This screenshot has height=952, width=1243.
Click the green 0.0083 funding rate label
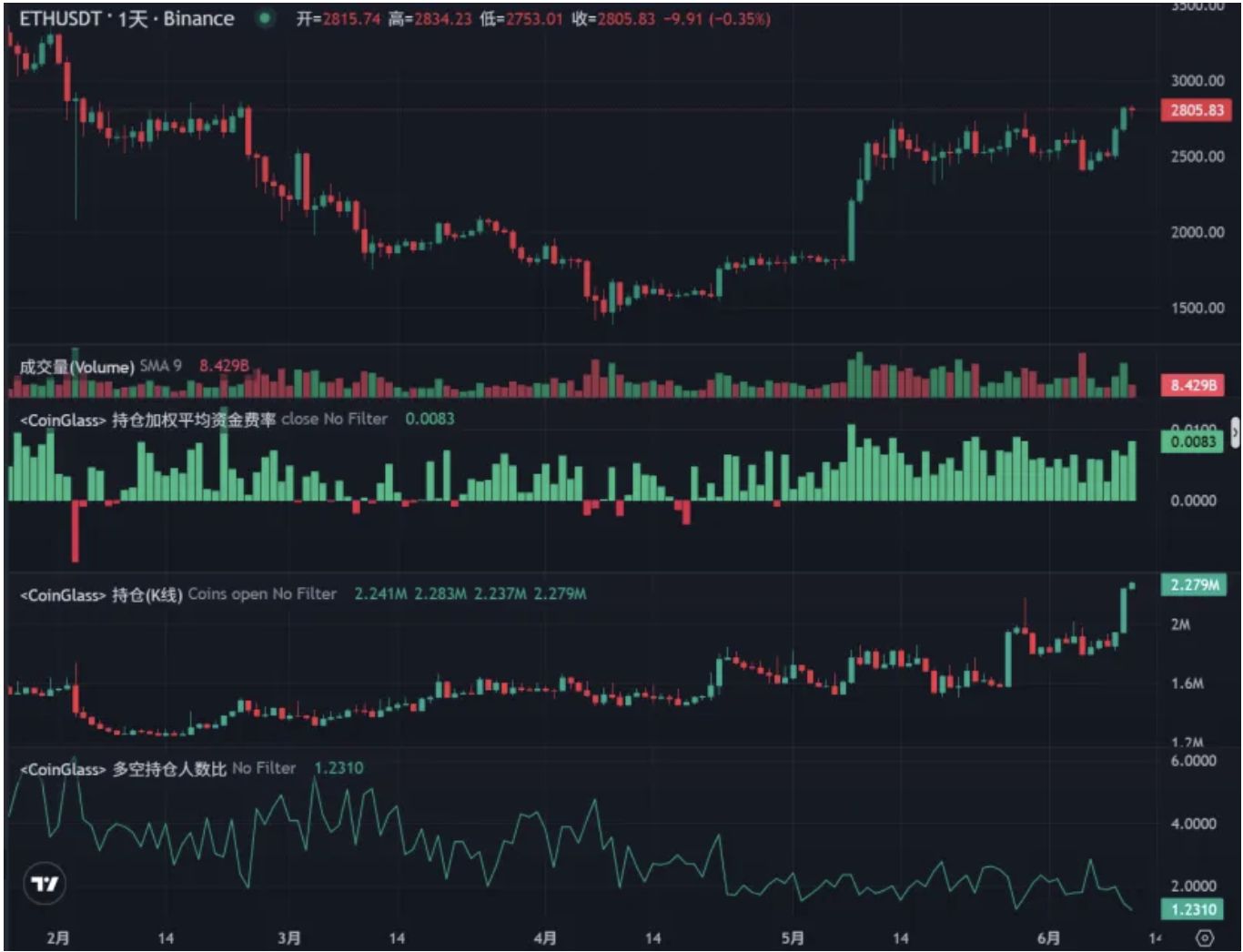1193,441
